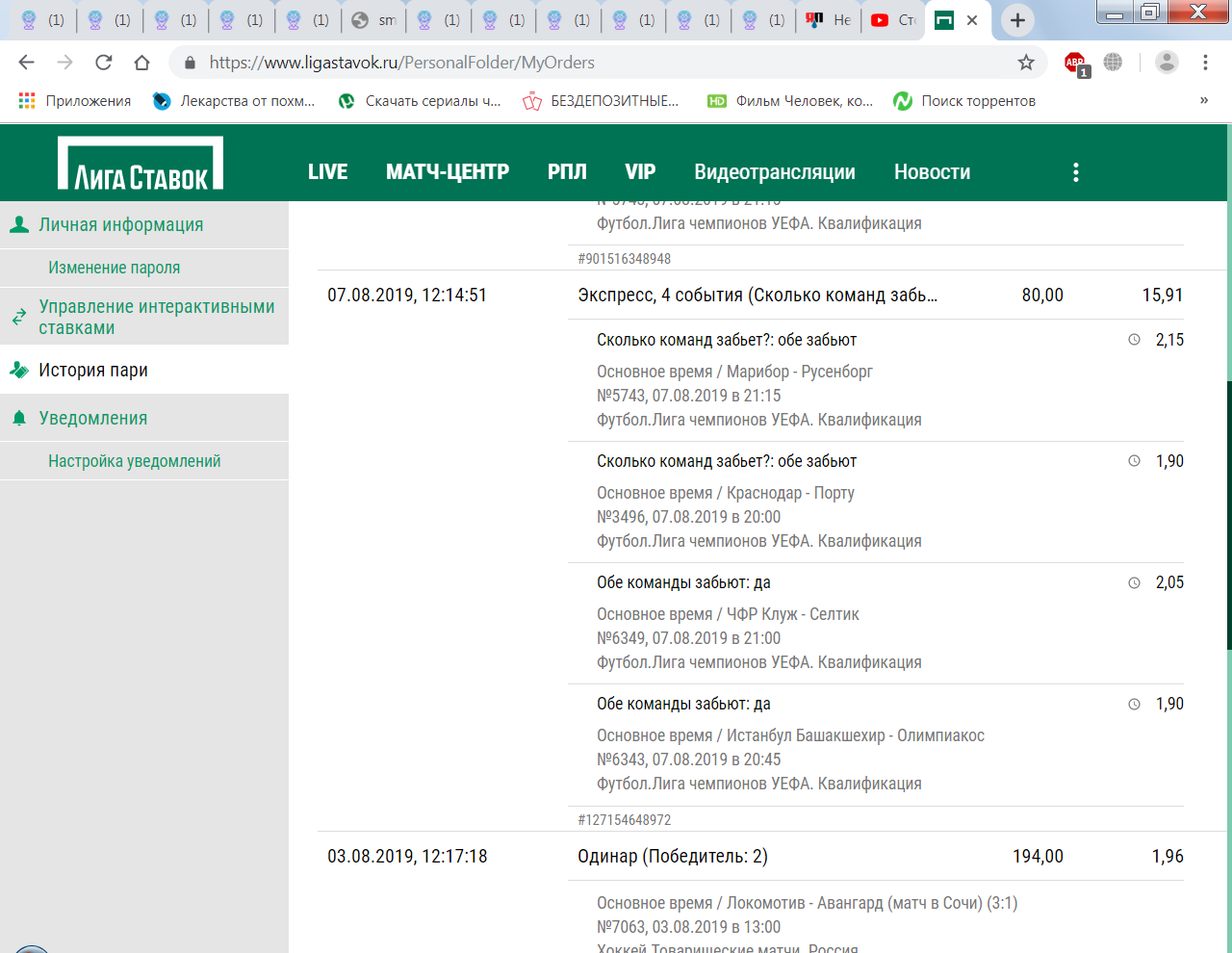Click the stake amount 194,00
Screen dimensions: 1232x953
1038,857
